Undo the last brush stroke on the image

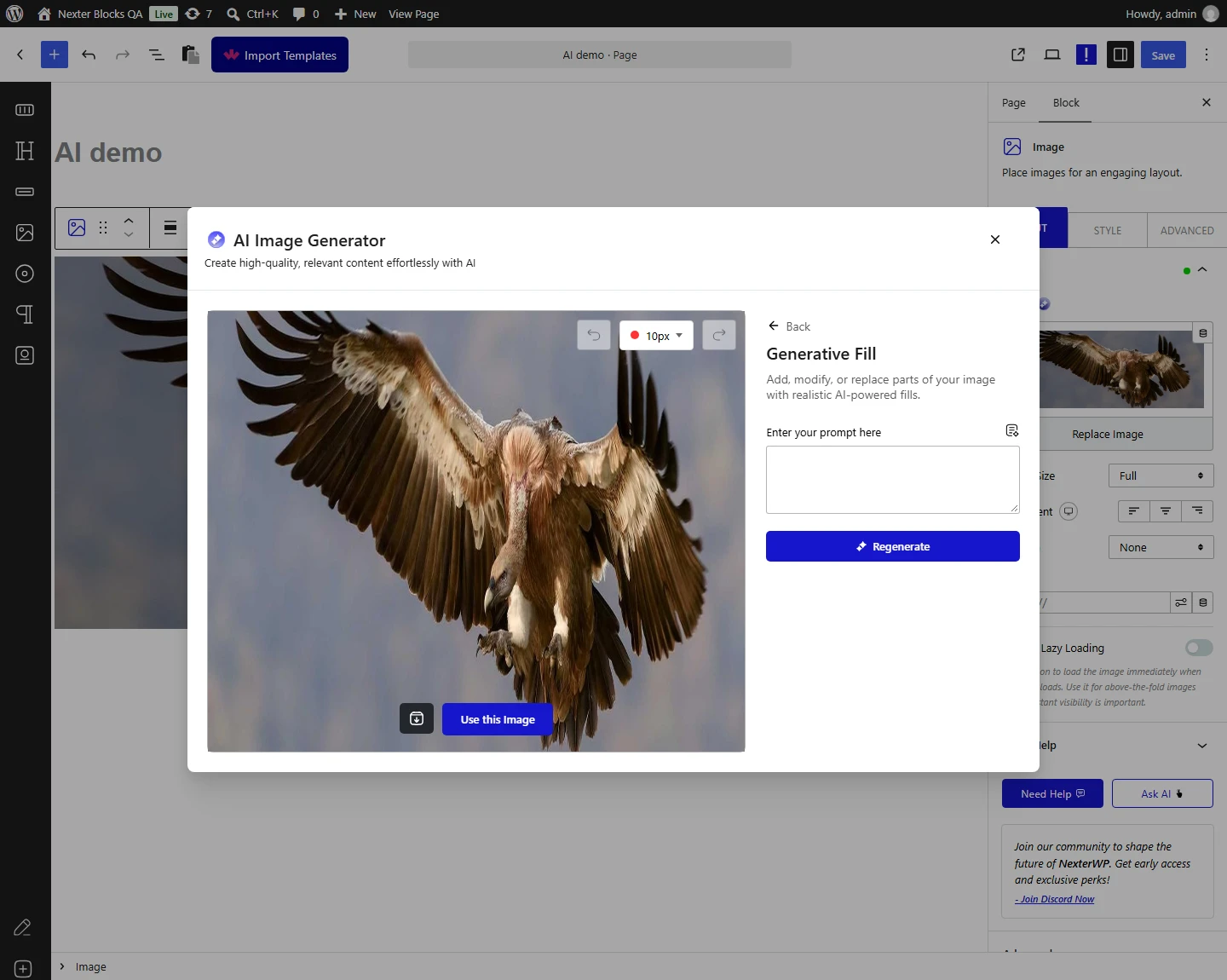[594, 336]
